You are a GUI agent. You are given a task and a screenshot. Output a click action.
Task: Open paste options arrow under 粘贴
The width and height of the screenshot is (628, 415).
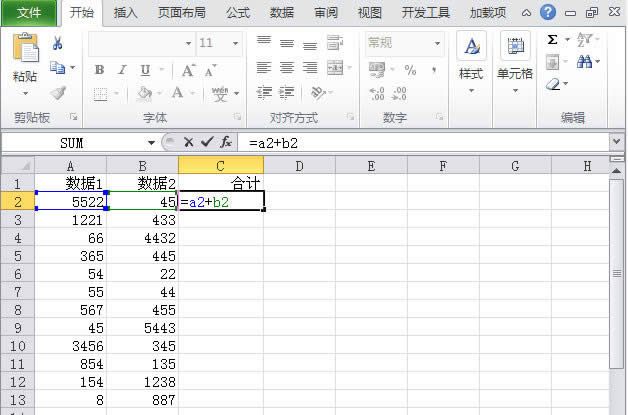coord(25,93)
